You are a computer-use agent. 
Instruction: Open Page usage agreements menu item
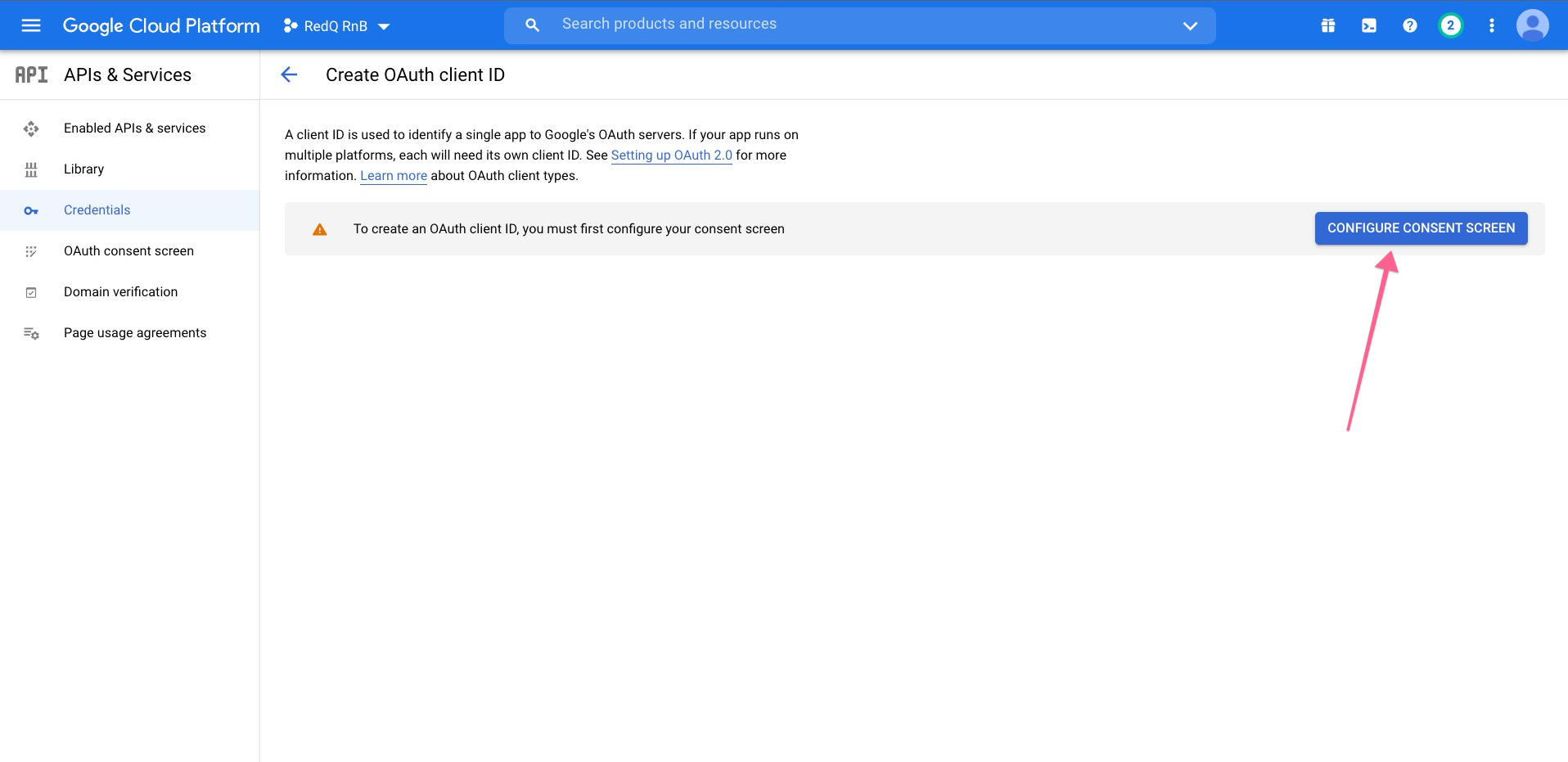coord(130,333)
